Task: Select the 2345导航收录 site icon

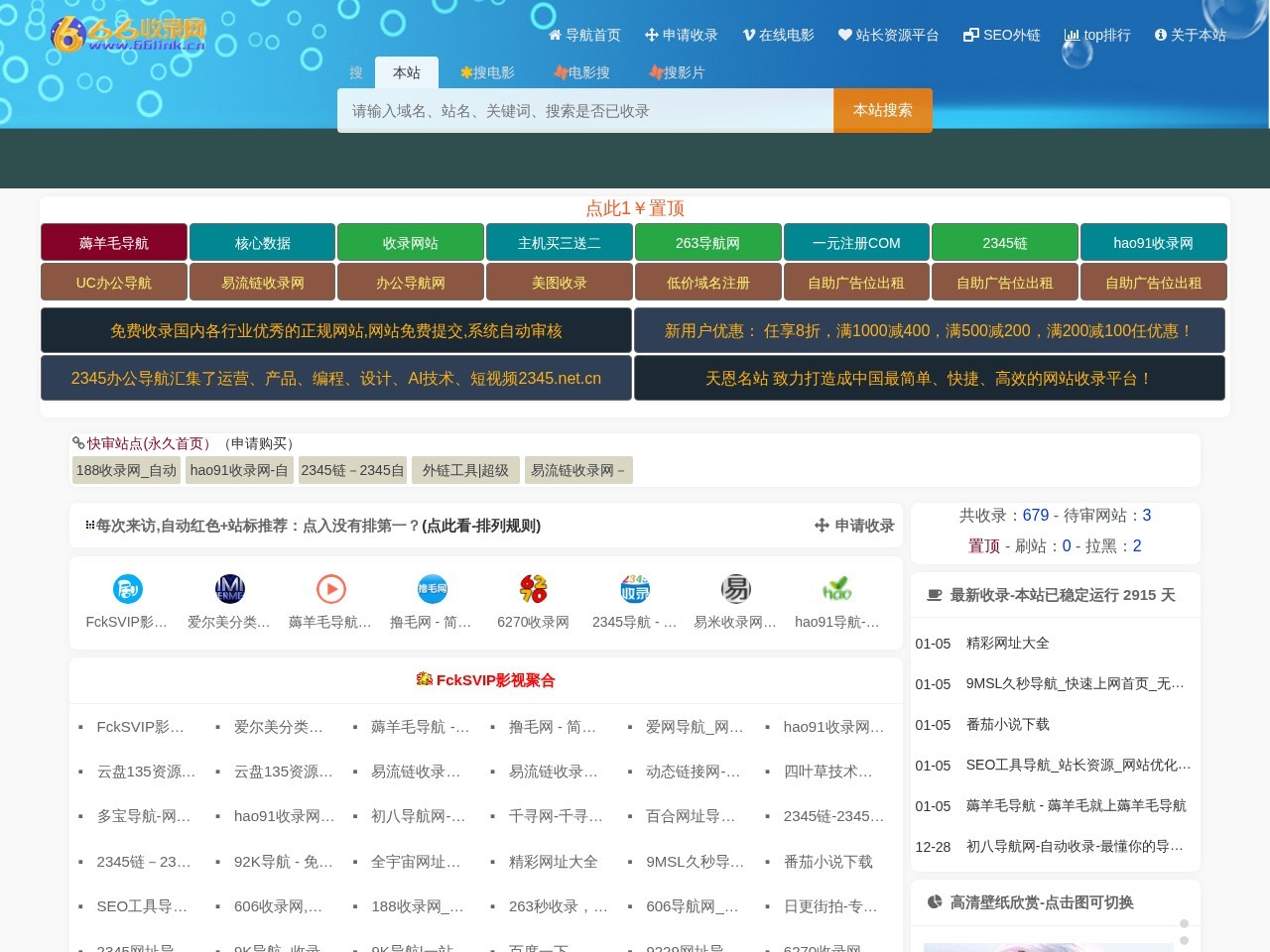Action: click(635, 588)
